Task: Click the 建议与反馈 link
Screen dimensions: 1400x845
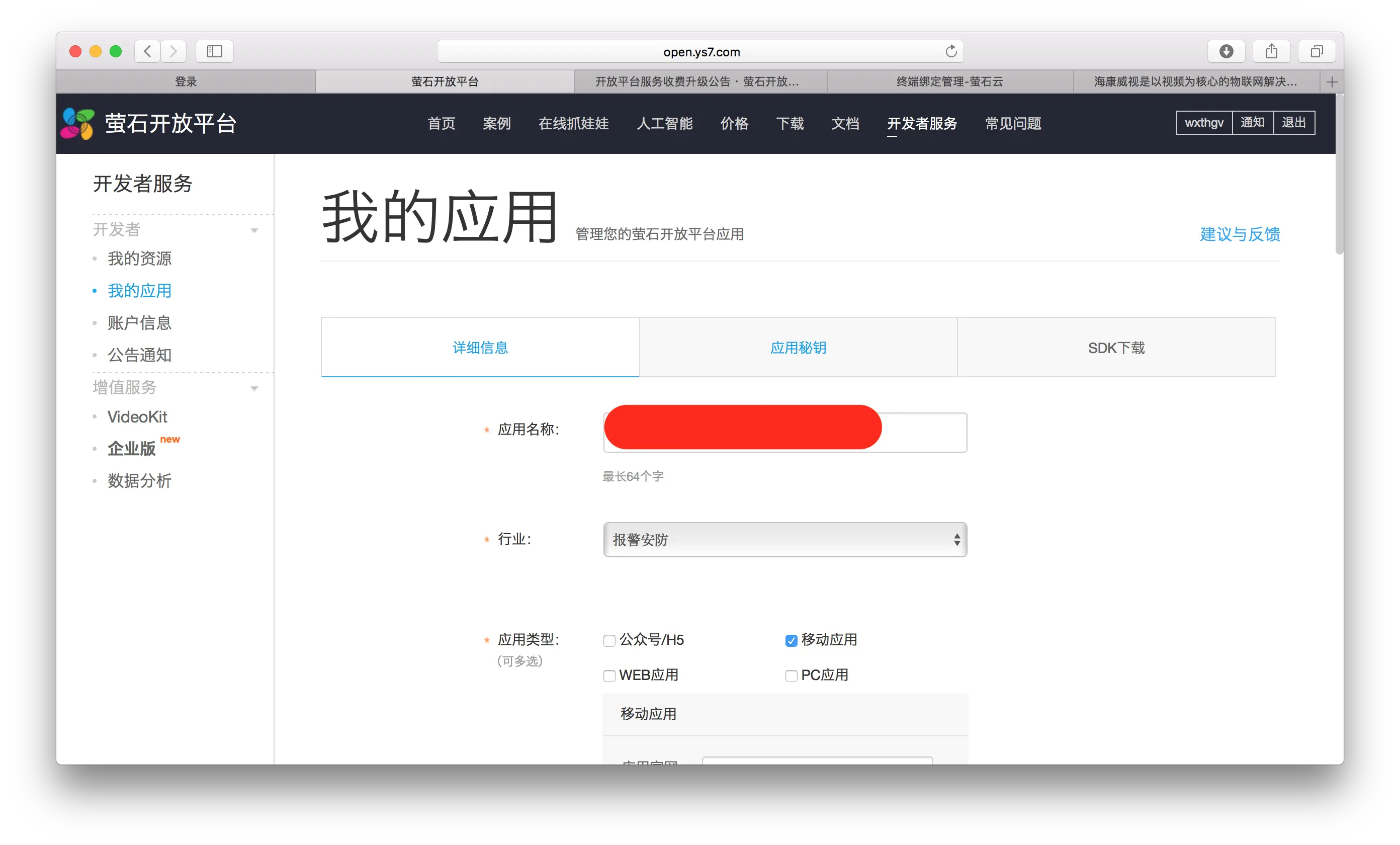Action: [x=1239, y=234]
